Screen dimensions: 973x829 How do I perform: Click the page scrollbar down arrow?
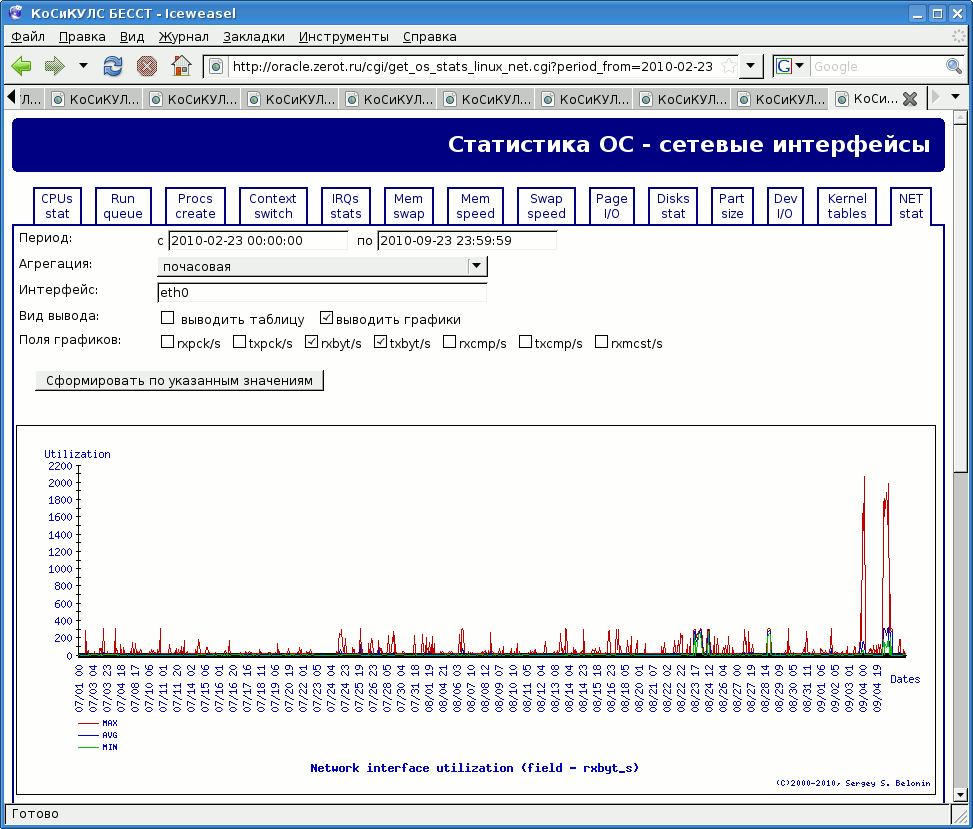click(x=960, y=794)
